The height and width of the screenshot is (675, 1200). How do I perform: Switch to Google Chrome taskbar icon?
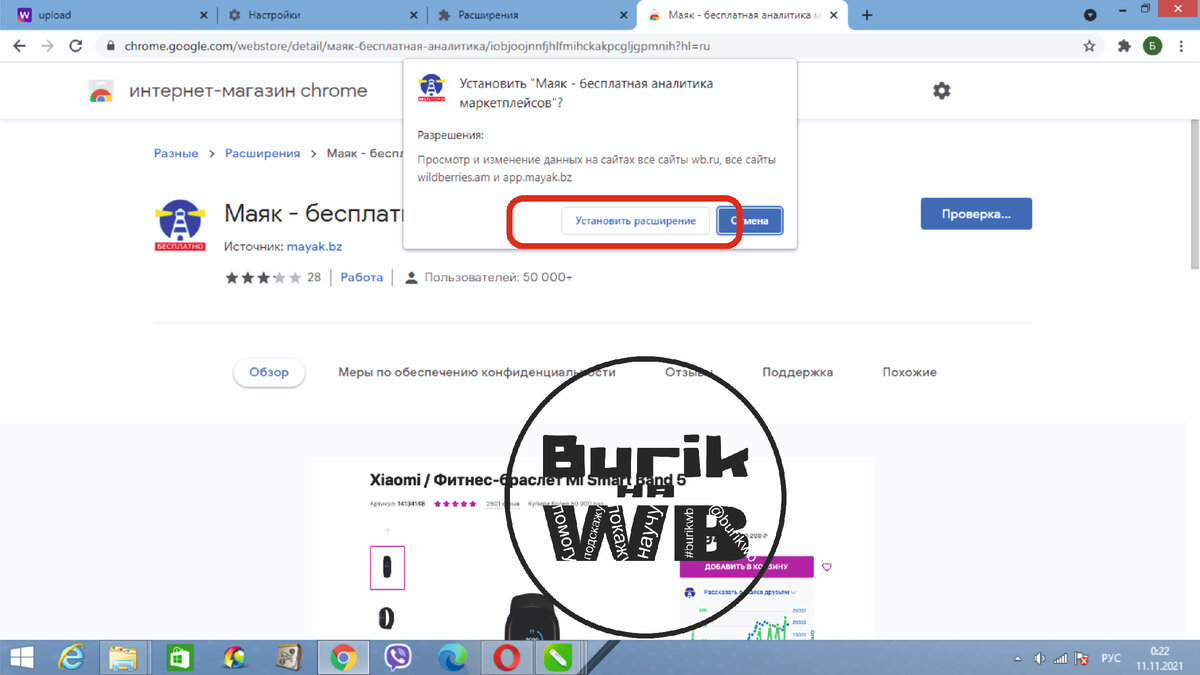tap(343, 657)
